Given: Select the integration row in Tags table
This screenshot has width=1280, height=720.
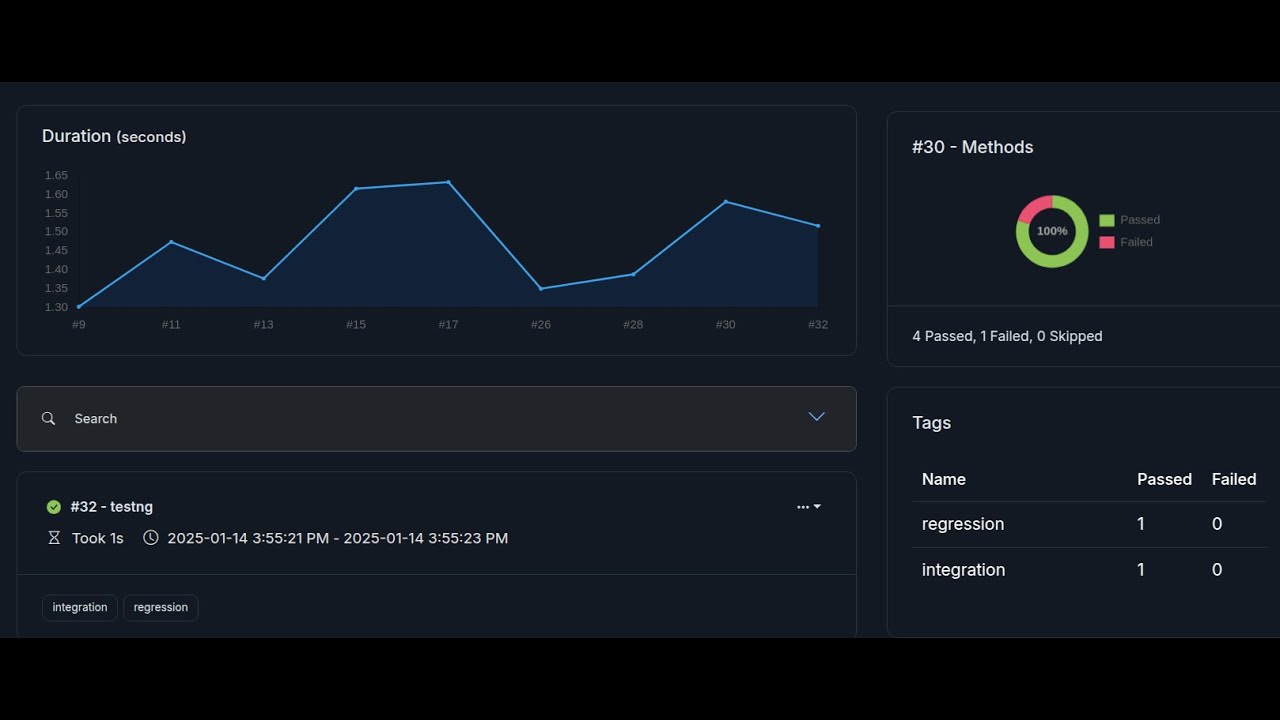Looking at the screenshot, I should tap(1089, 570).
